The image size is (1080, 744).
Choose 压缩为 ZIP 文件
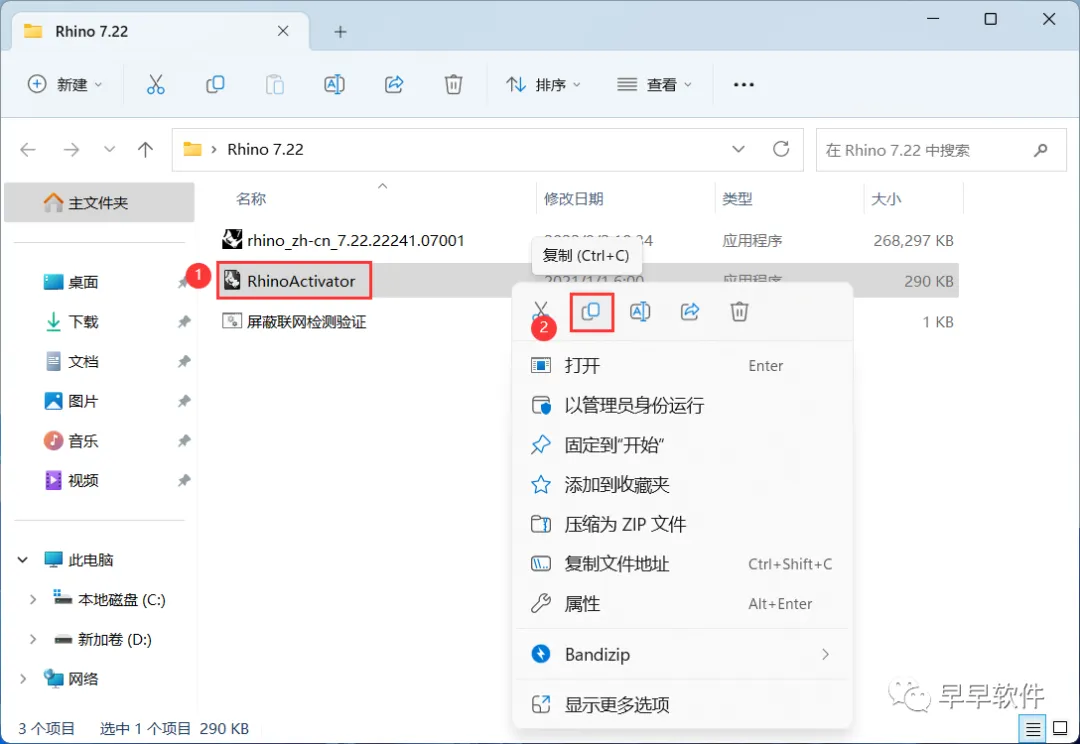[x=682, y=525]
